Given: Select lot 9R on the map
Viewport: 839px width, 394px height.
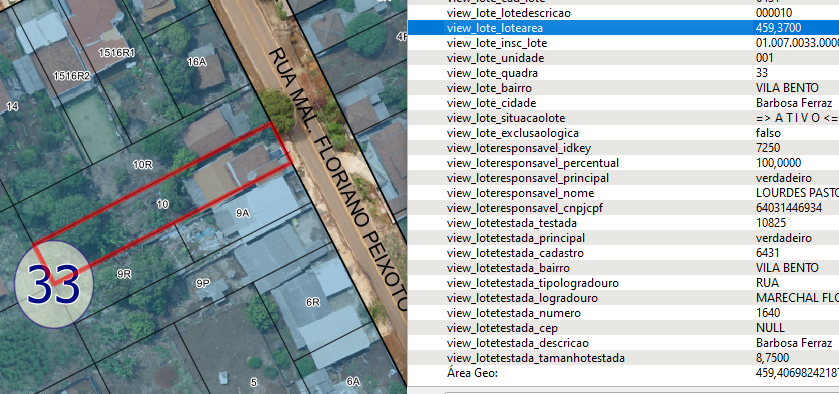Looking at the screenshot, I should coord(124,274).
